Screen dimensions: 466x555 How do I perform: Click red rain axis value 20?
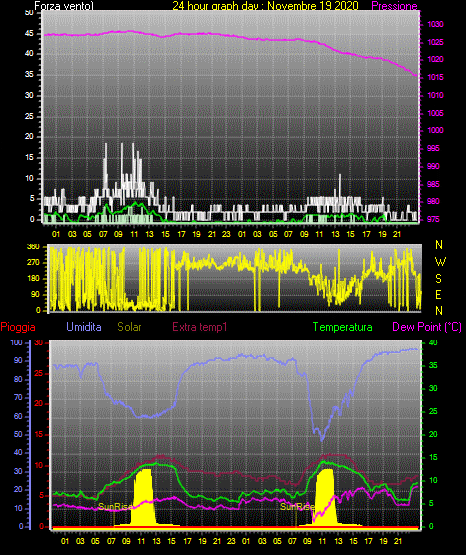point(39,404)
